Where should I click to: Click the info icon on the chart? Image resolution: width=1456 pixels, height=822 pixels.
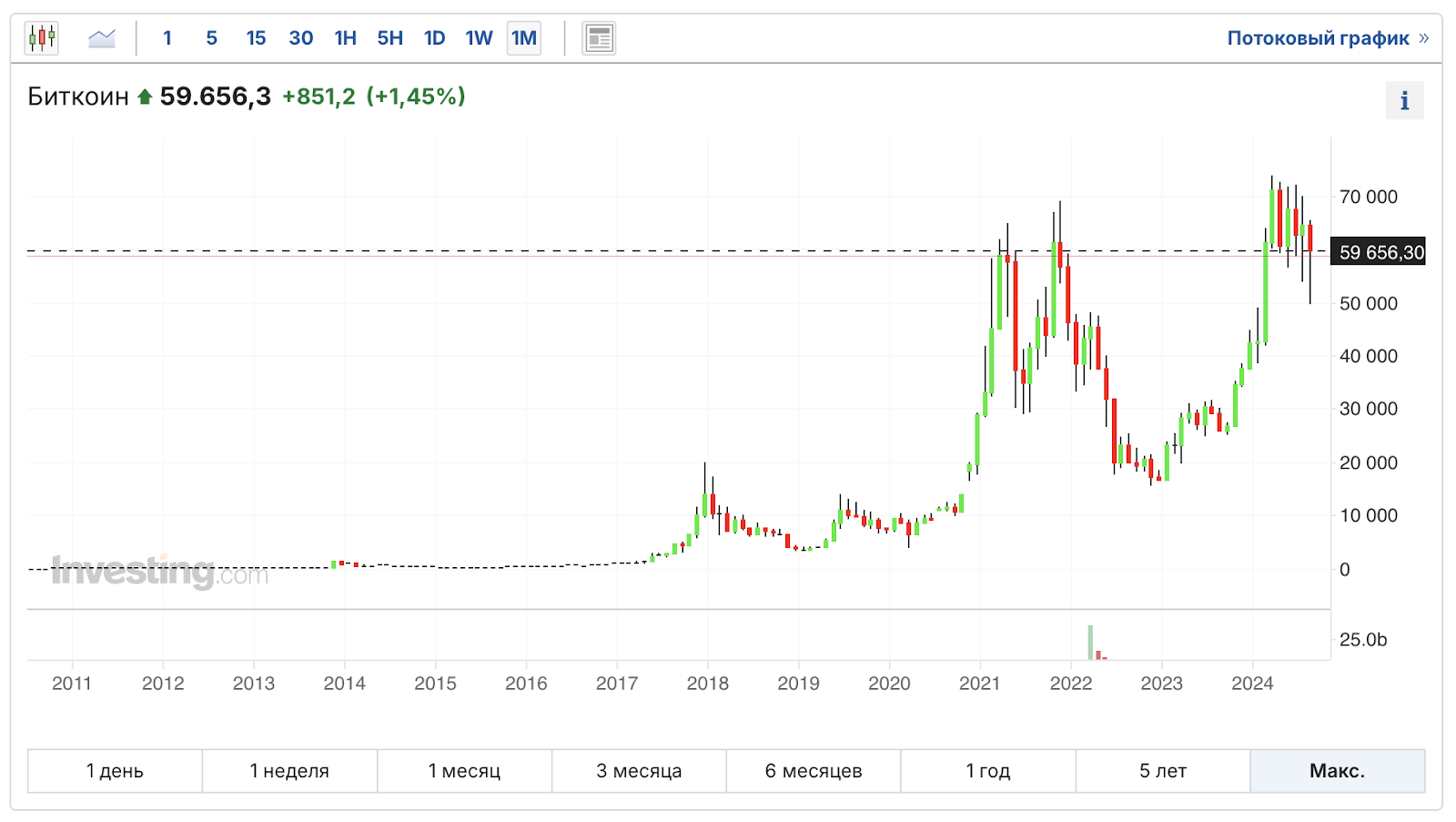click(1404, 100)
